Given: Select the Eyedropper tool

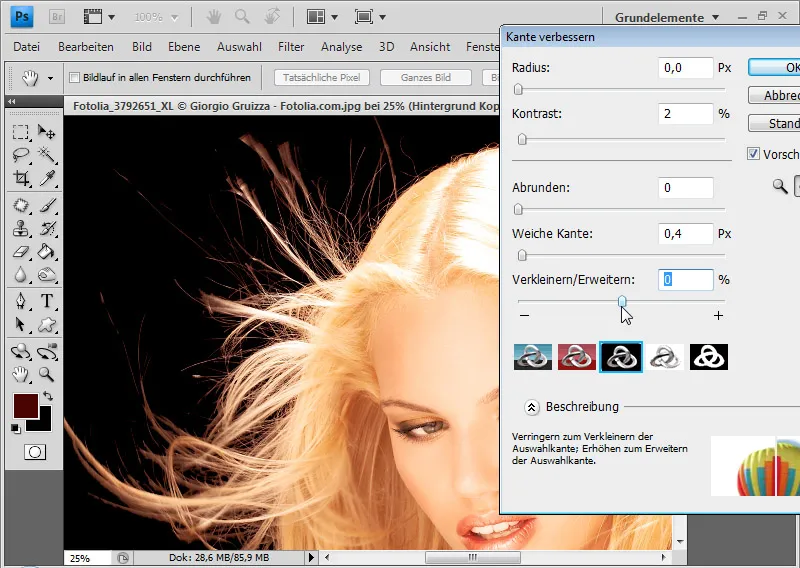Looking at the screenshot, I should click(46, 179).
